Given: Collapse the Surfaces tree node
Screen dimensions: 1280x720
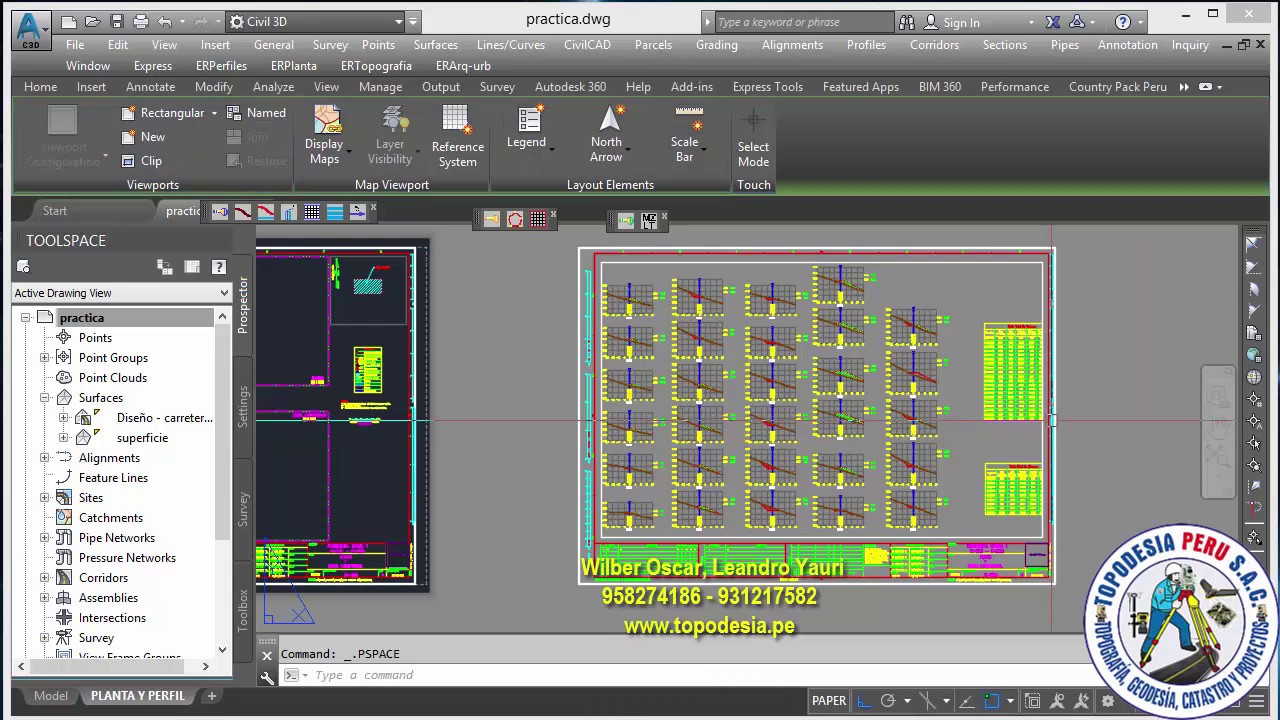Looking at the screenshot, I should click(x=45, y=398).
